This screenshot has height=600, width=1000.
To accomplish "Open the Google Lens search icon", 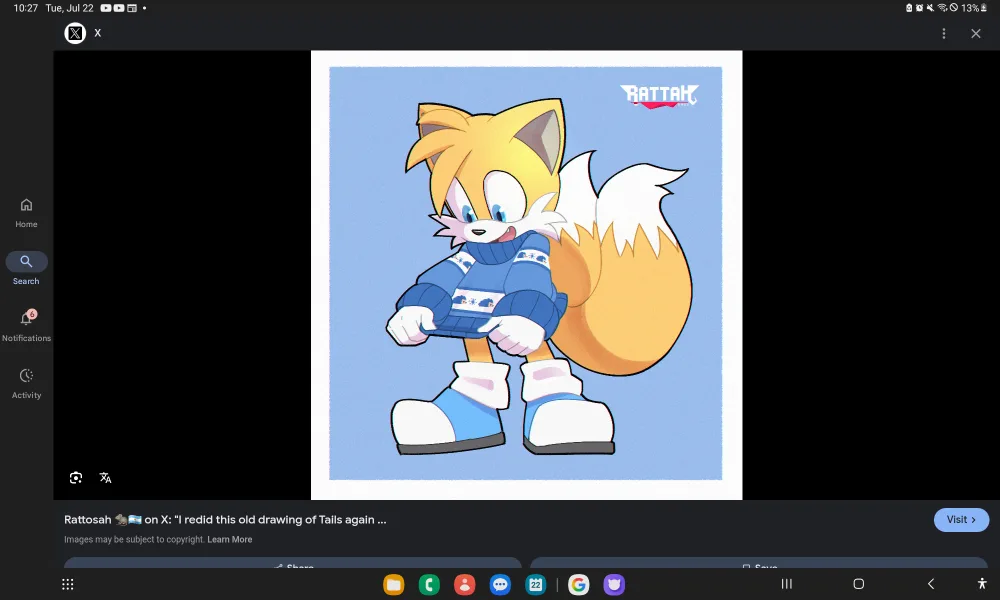I will tap(76, 478).
